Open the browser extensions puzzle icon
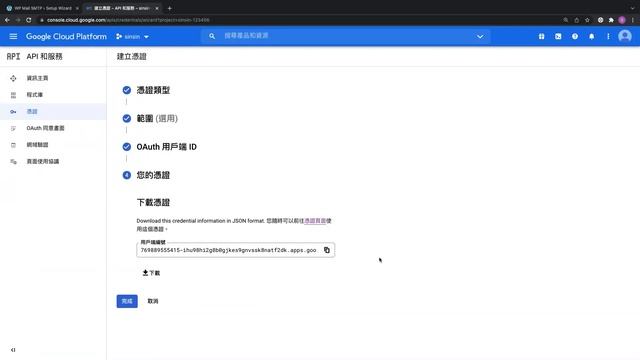The height and width of the screenshot is (360, 640). pos(611,20)
